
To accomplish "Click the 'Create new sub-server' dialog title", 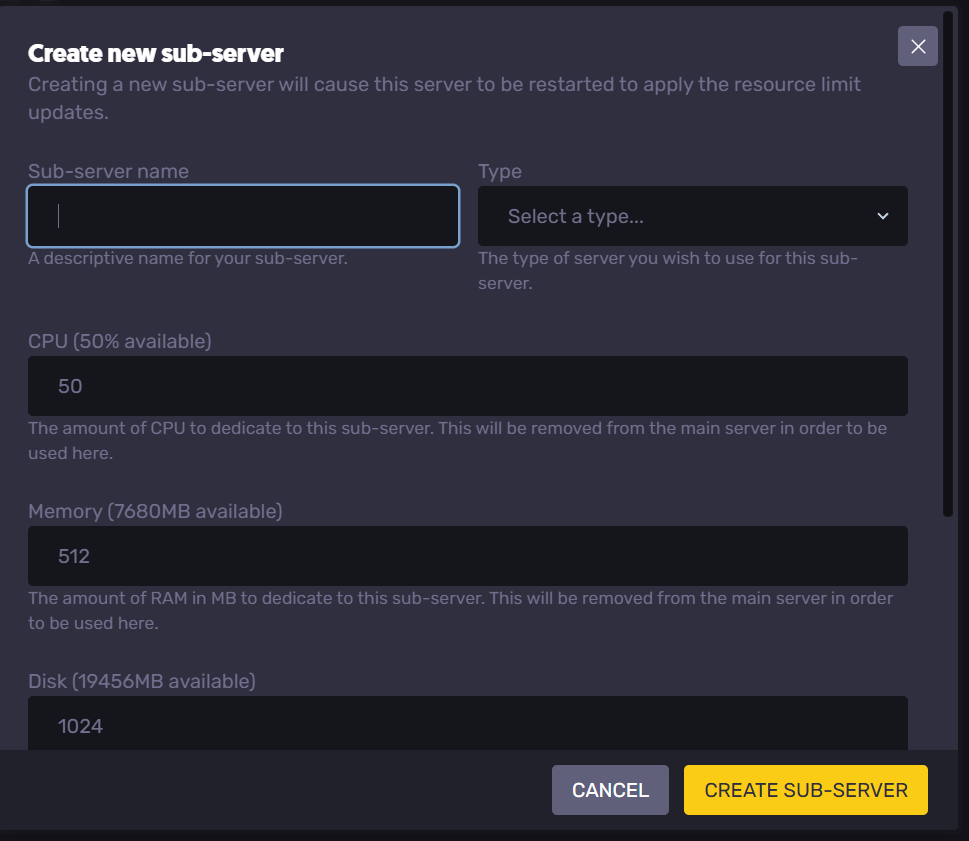I will click(x=155, y=53).
